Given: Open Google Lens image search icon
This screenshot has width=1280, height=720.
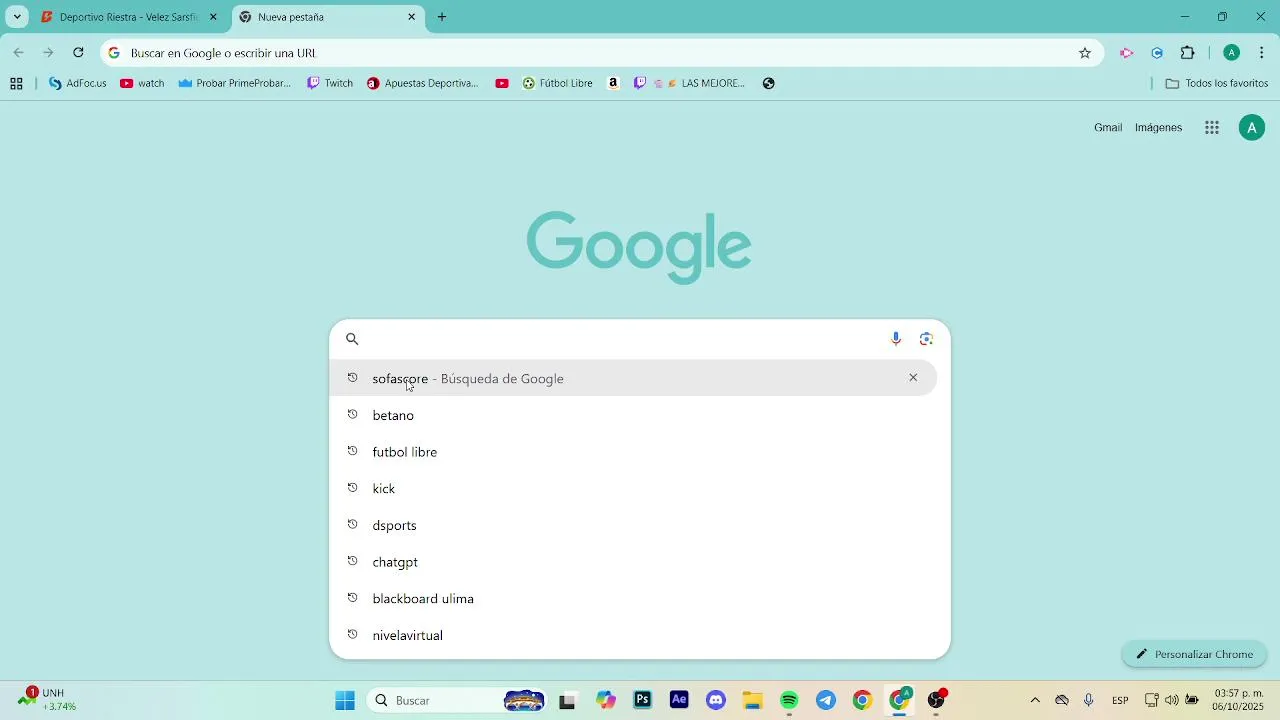Looking at the screenshot, I should [x=926, y=339].
